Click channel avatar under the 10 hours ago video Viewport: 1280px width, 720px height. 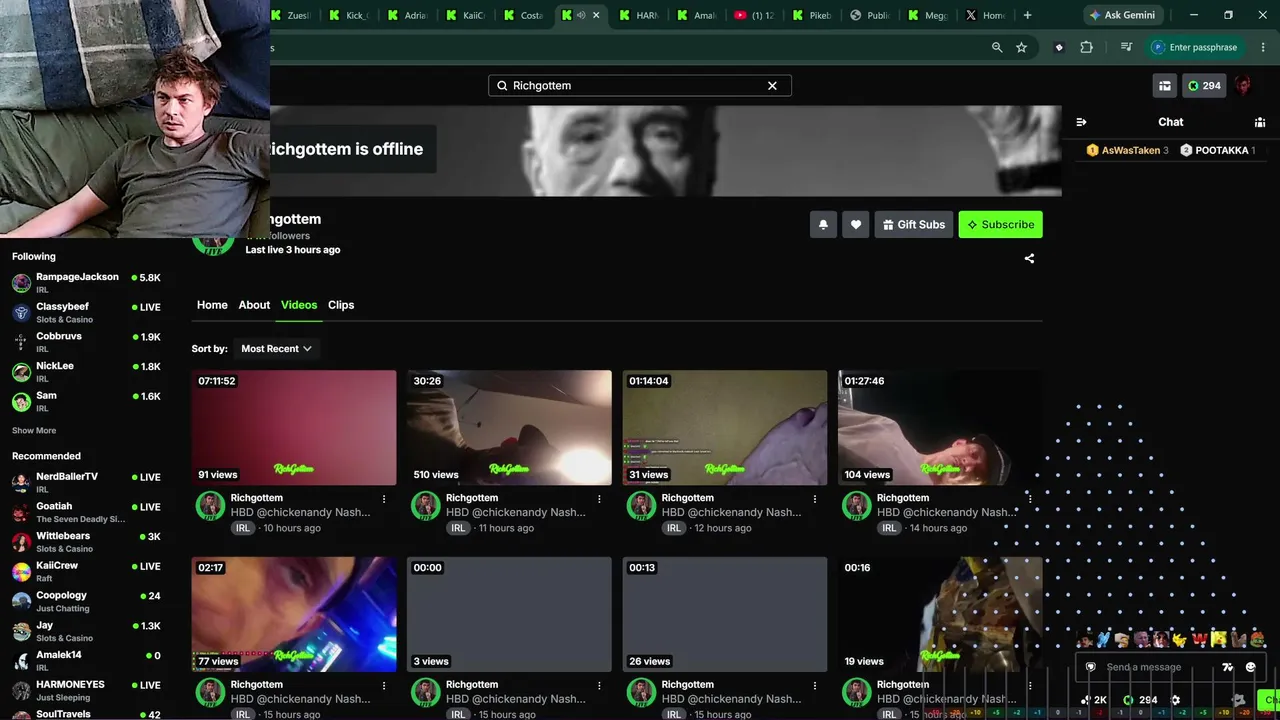[210, 506]
